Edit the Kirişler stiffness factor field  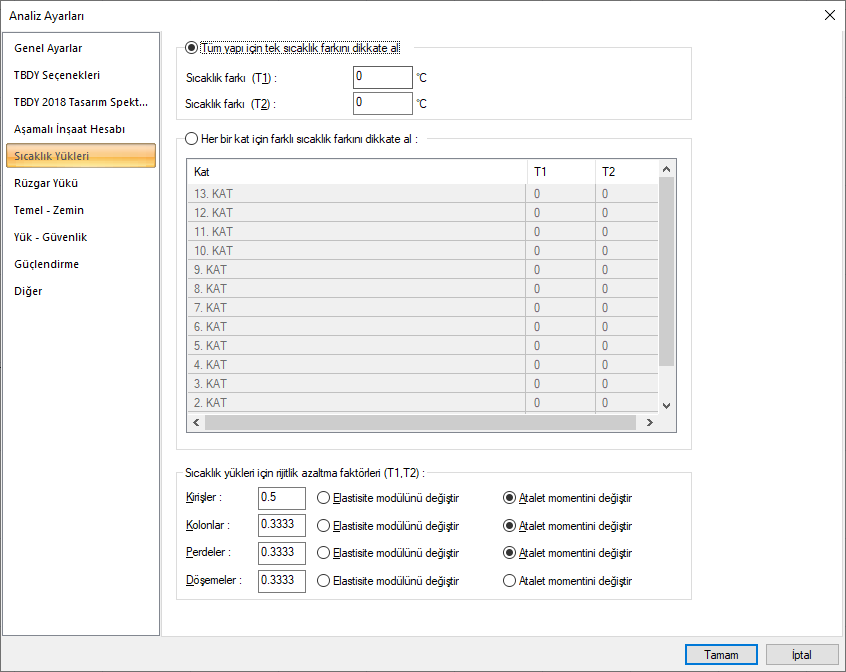click(x=281, y=497)
